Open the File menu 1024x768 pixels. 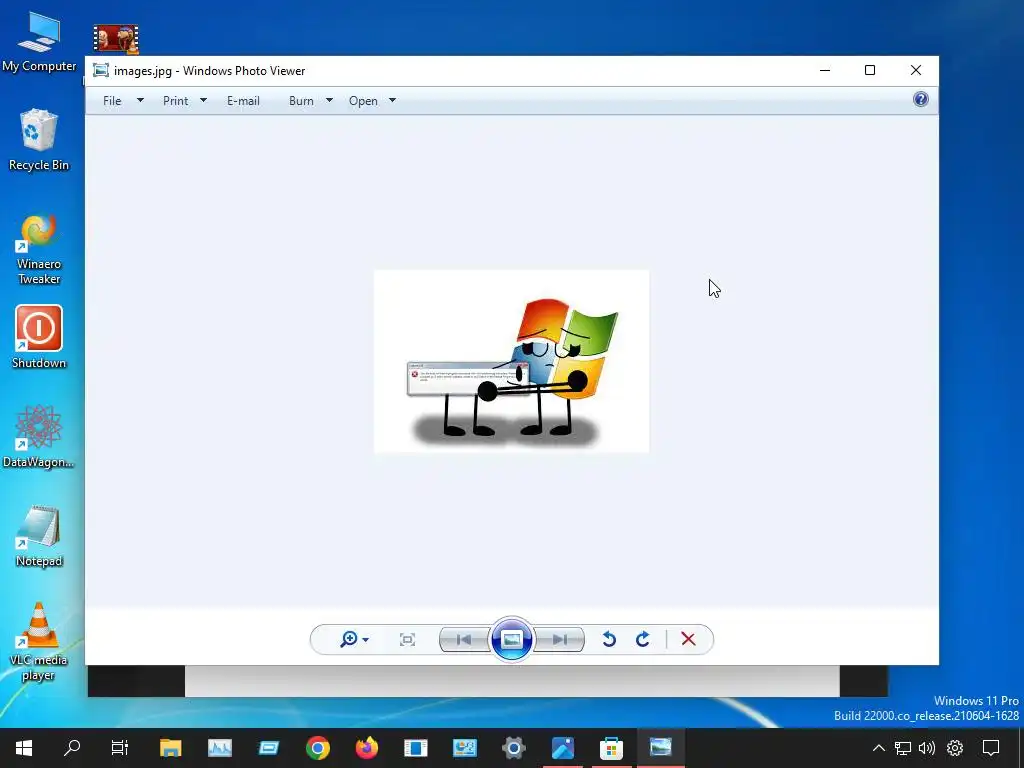point(112,101)
